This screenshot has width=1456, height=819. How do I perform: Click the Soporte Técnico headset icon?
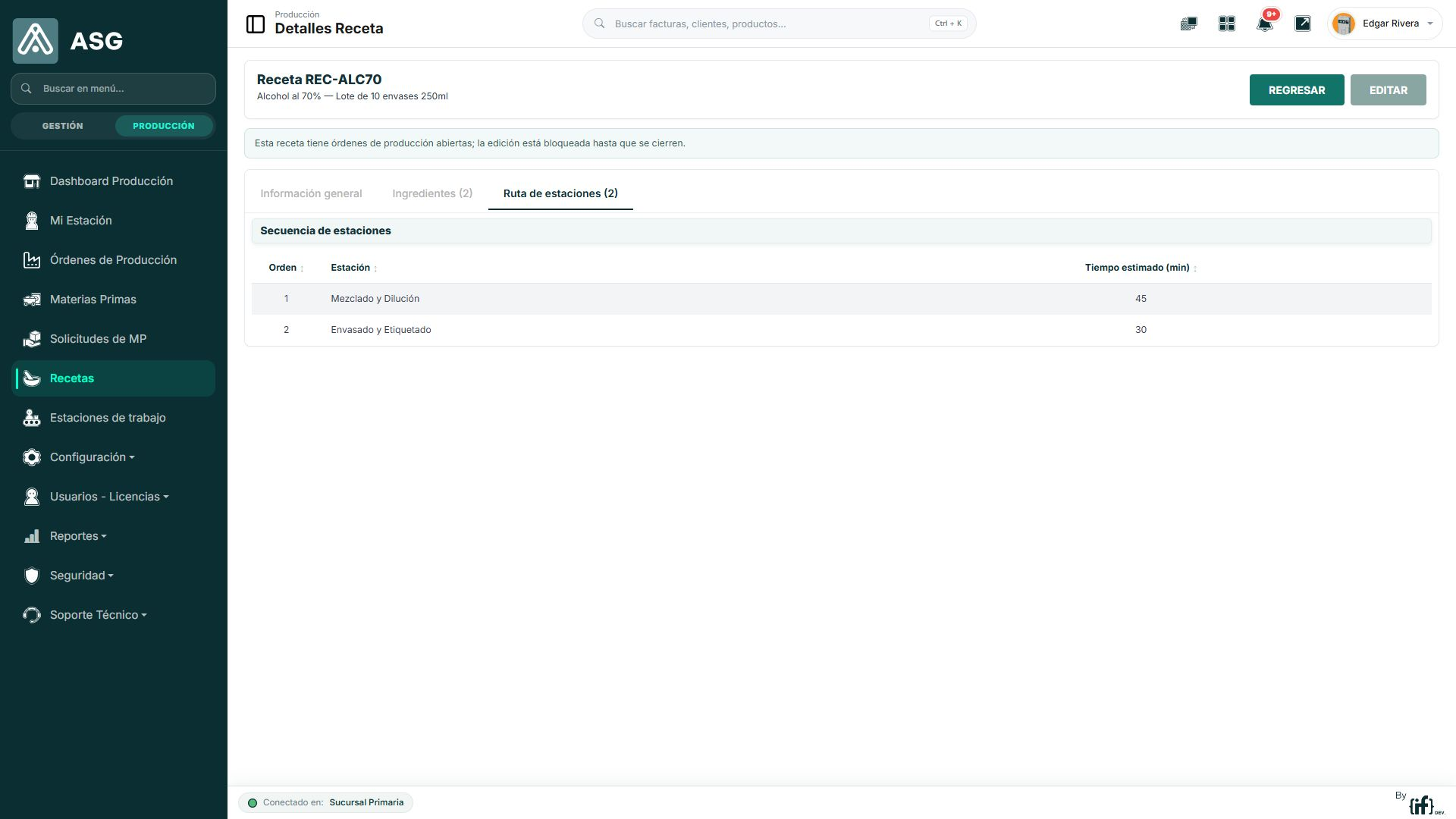coord(32,615)
